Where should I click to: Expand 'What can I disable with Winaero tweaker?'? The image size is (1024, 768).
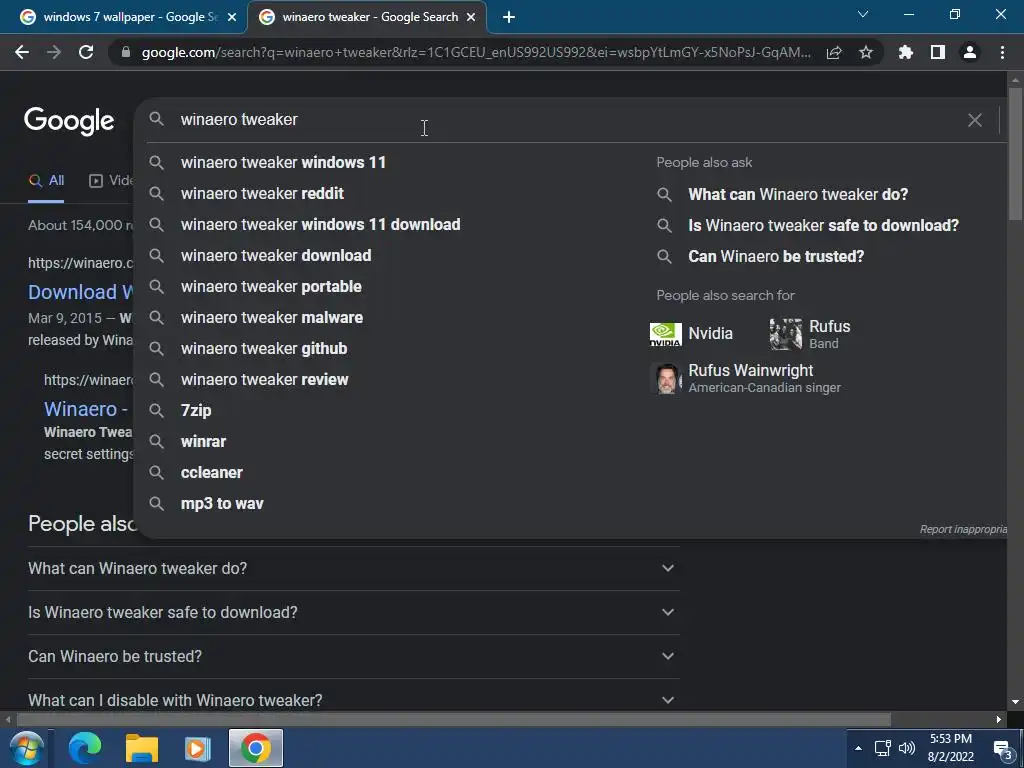coord(353,700)
